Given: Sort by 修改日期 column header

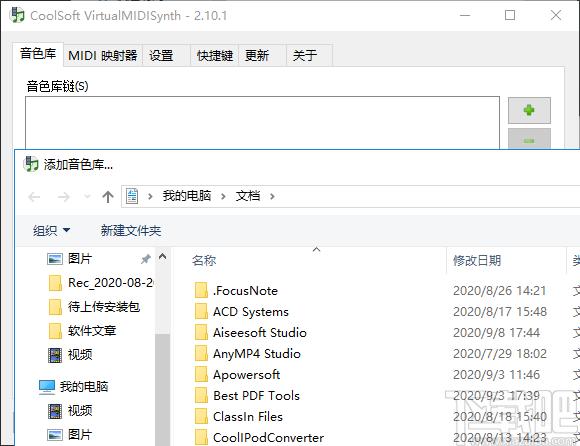Looking at the screenshot, I should [477, 261].
